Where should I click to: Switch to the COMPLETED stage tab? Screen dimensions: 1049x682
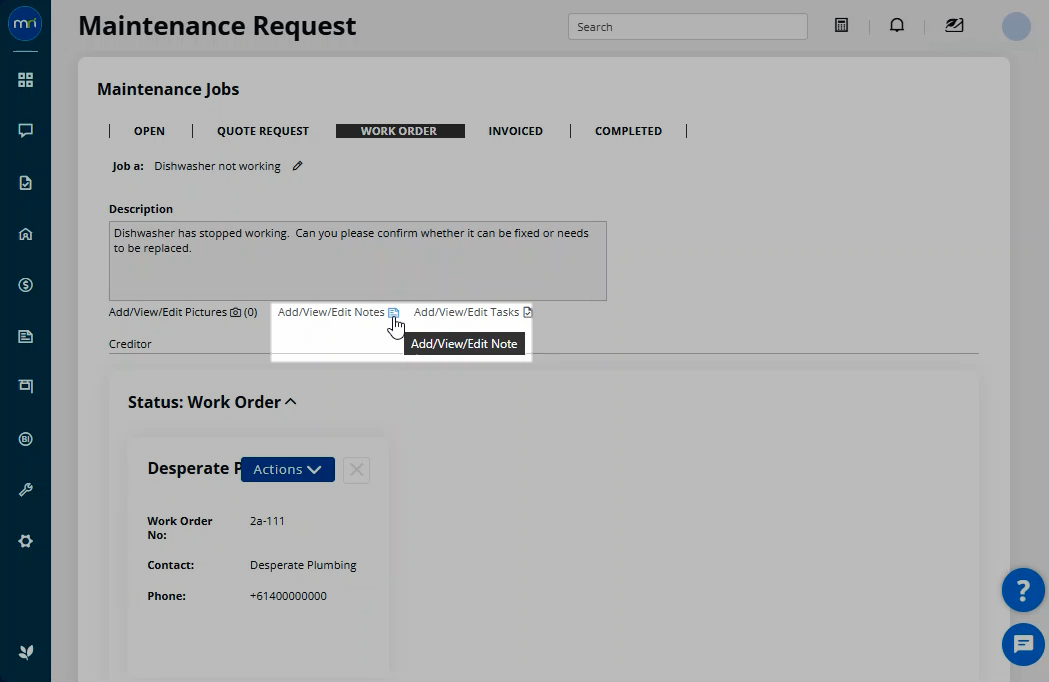628,131
